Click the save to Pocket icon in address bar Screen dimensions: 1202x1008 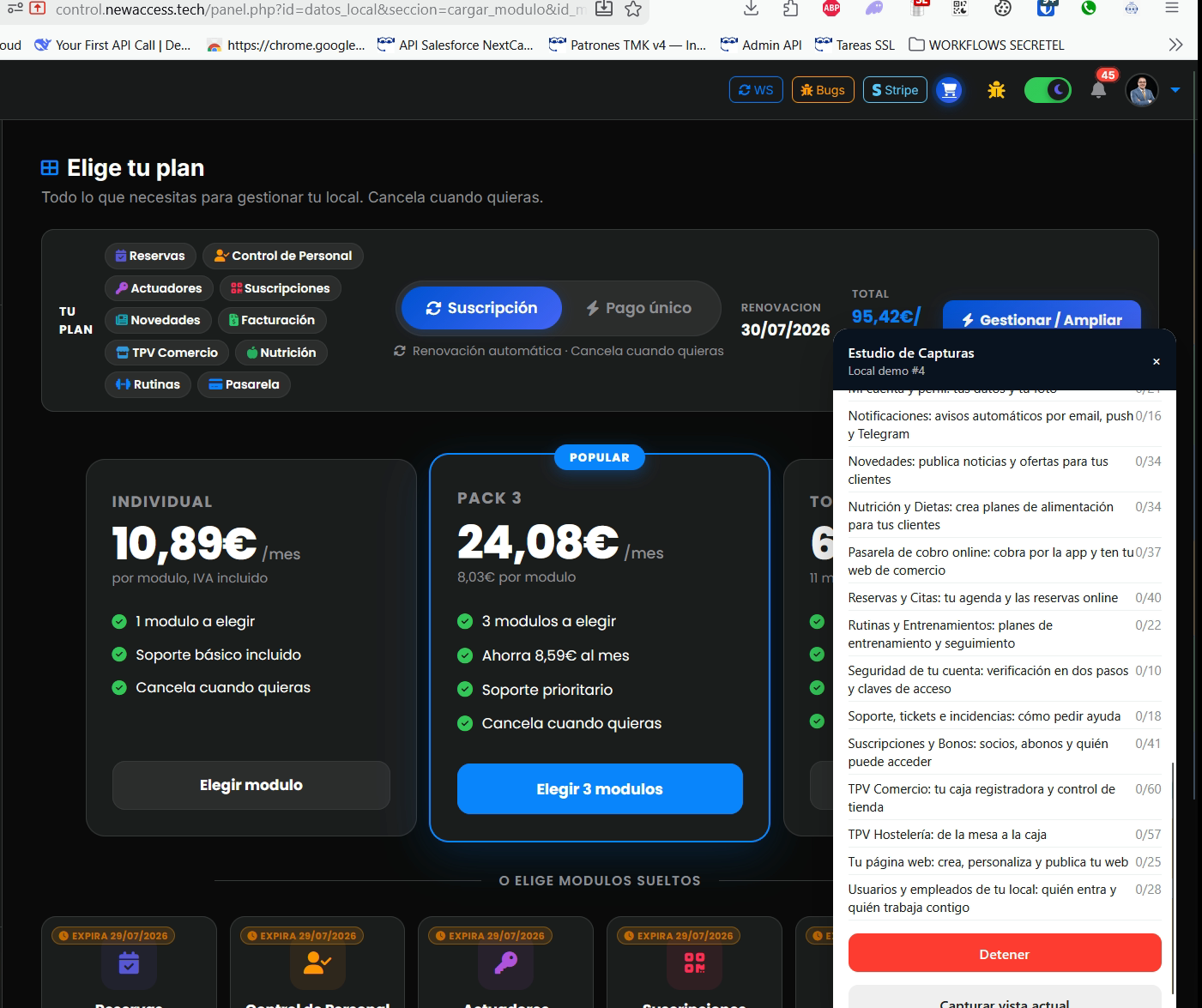[604, 9]
